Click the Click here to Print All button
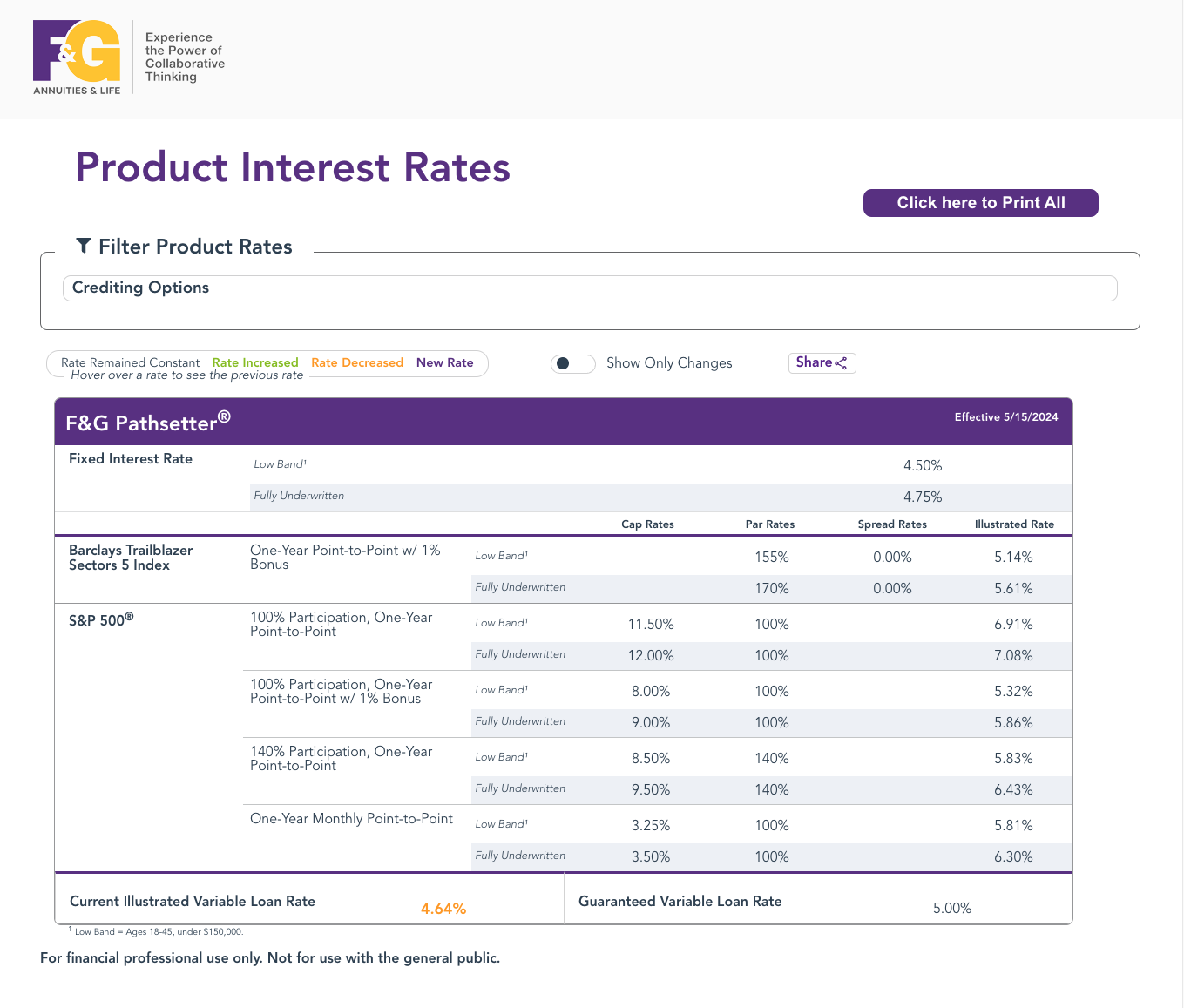This screenshot has width=1184, height=1008. [x=980, y=203]
